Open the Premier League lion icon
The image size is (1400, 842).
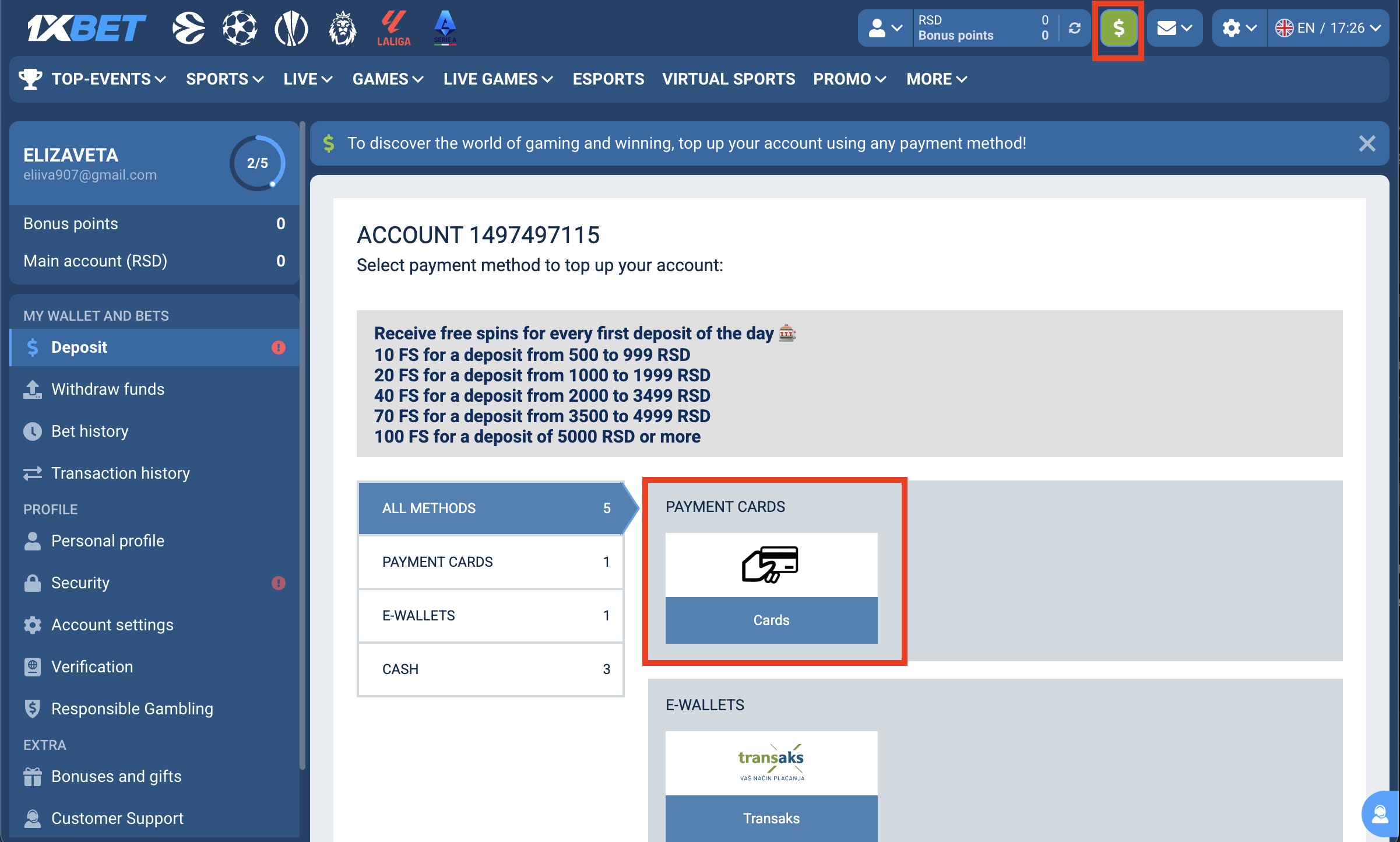342,28
